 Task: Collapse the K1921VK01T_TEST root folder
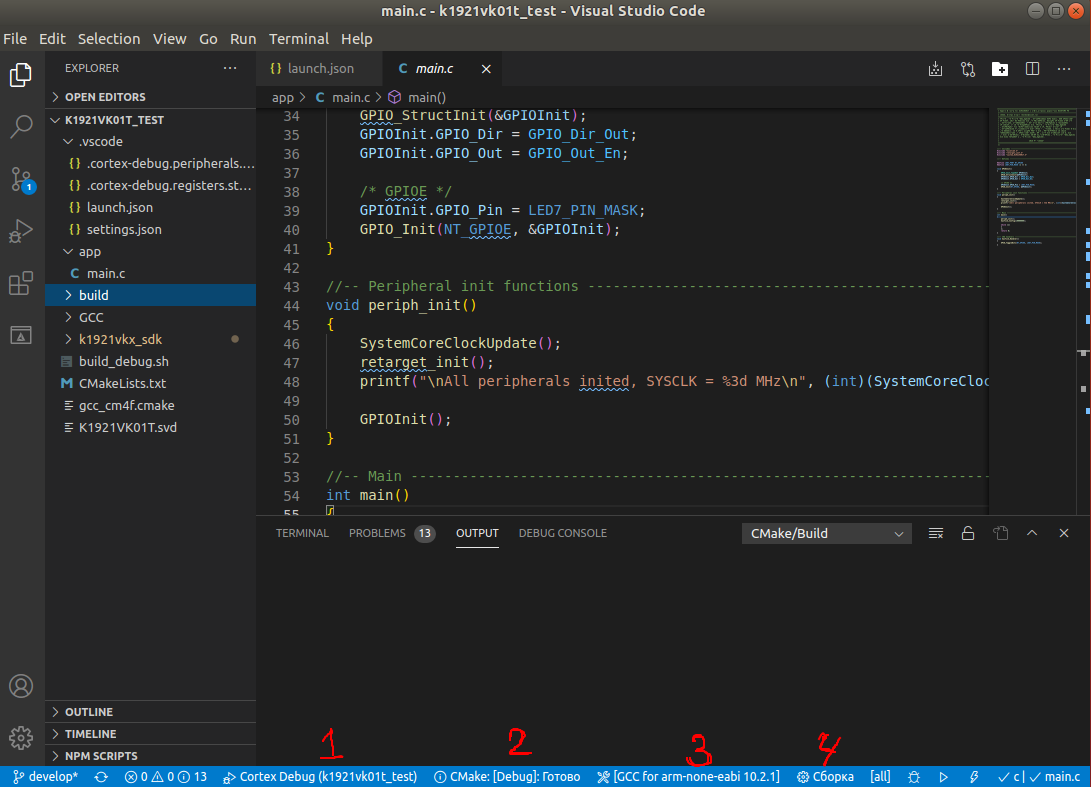point(150,120)
